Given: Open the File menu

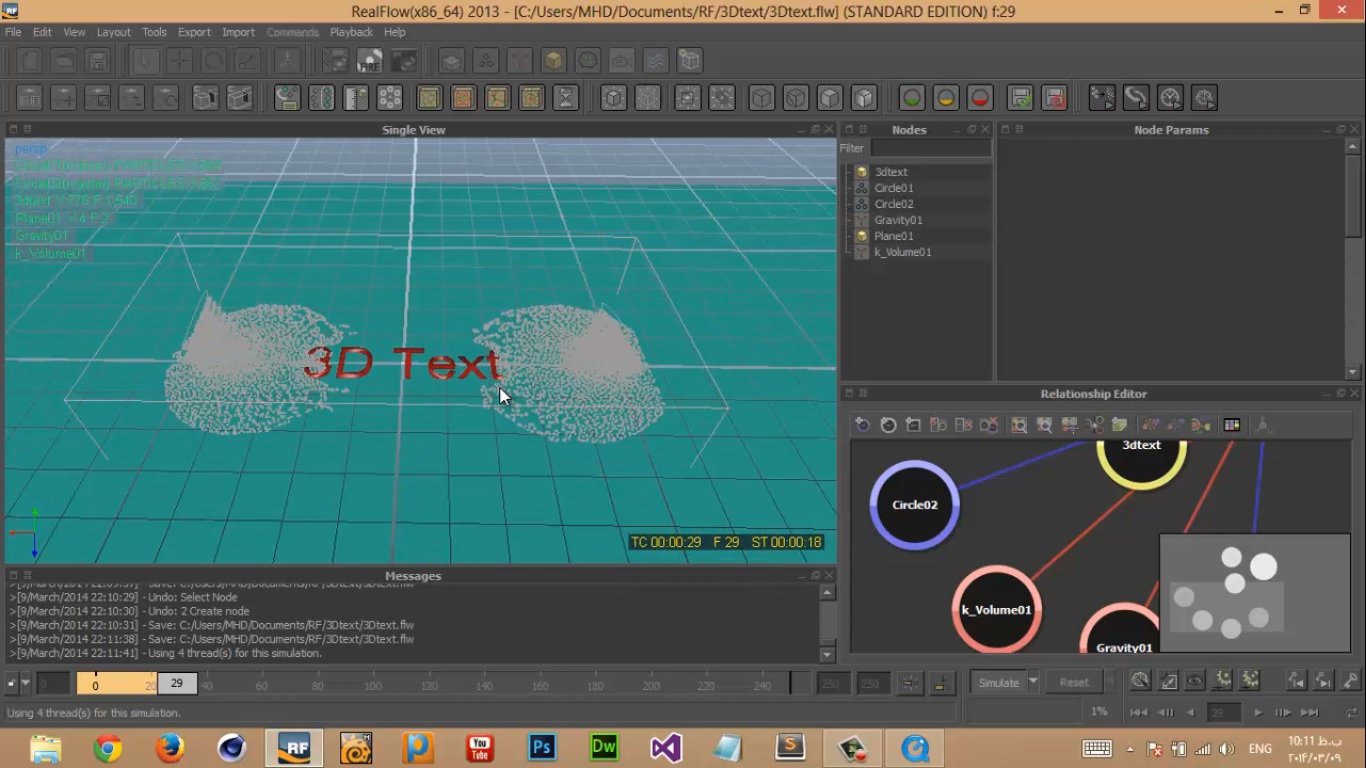Looking at the screenshot, I should [13, 32].
